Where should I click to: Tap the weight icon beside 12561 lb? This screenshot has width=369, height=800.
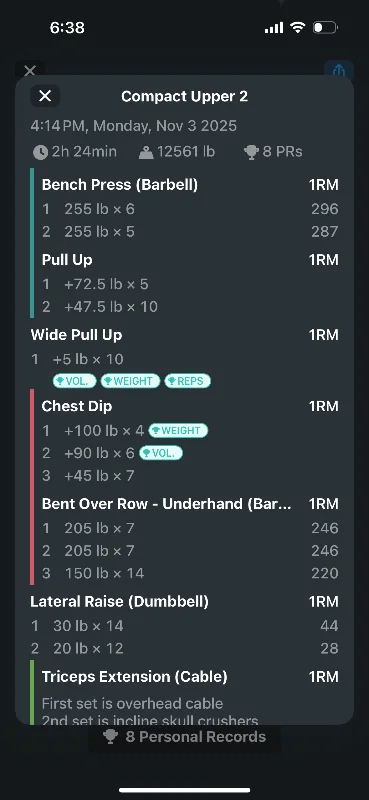146,152
